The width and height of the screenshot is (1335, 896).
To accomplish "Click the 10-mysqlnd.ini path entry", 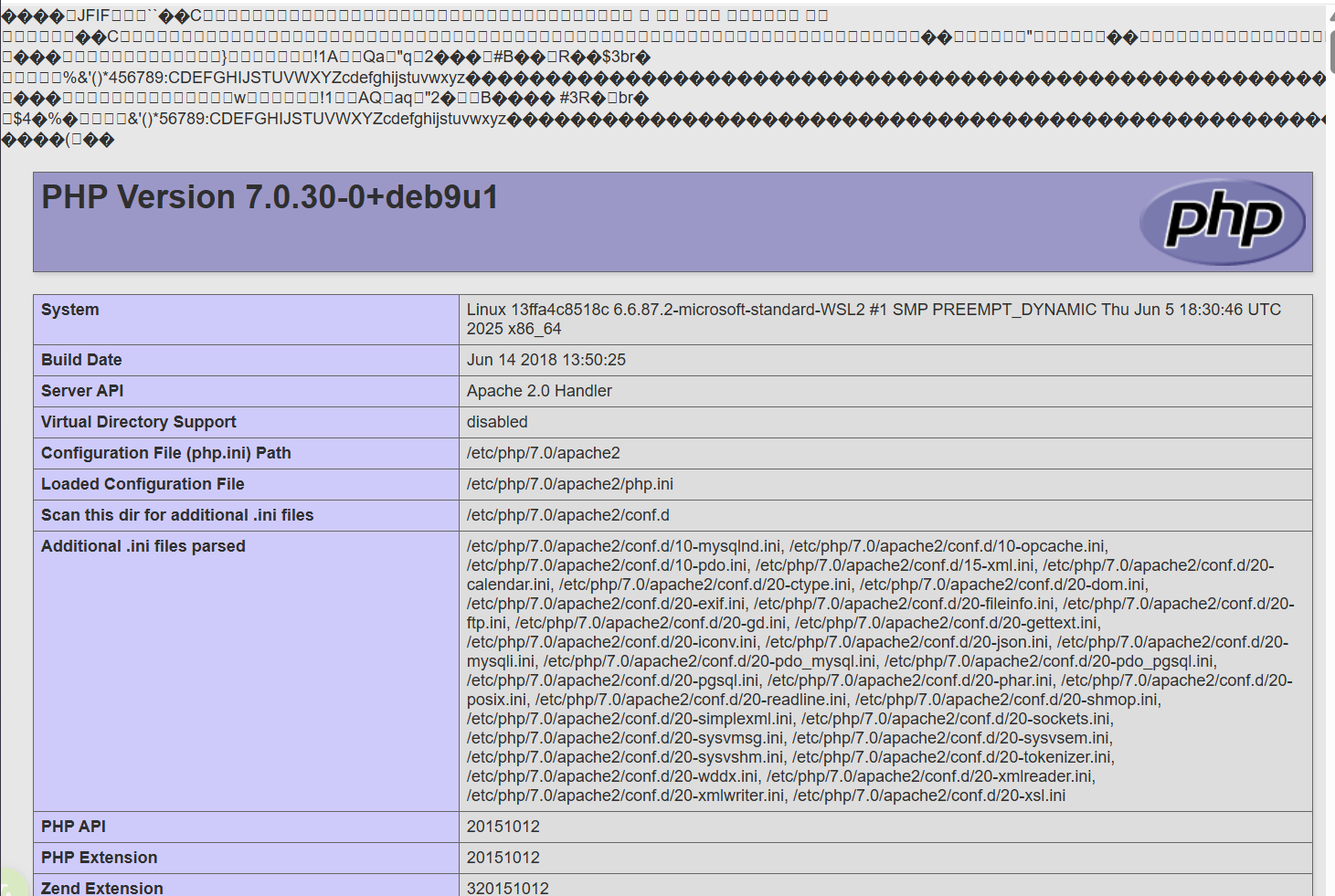I will (x=624, y=546).
